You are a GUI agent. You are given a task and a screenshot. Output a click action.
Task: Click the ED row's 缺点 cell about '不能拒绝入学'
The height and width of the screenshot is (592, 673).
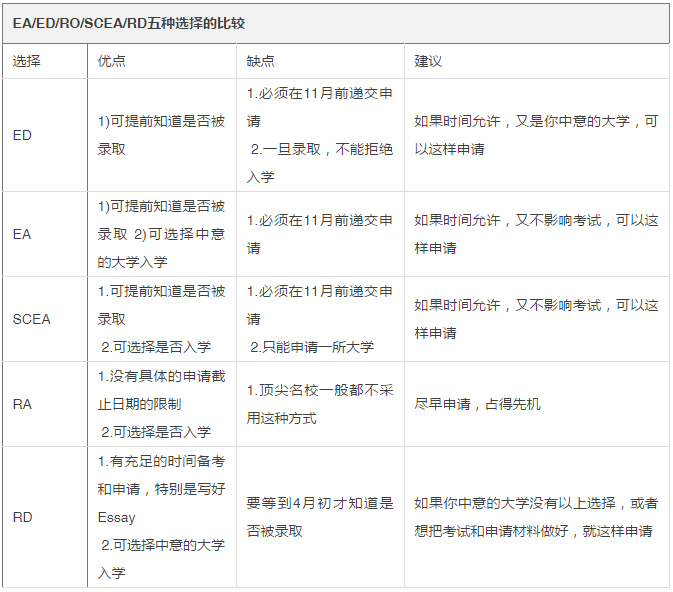pyautogui.click(x=320, y=135)
